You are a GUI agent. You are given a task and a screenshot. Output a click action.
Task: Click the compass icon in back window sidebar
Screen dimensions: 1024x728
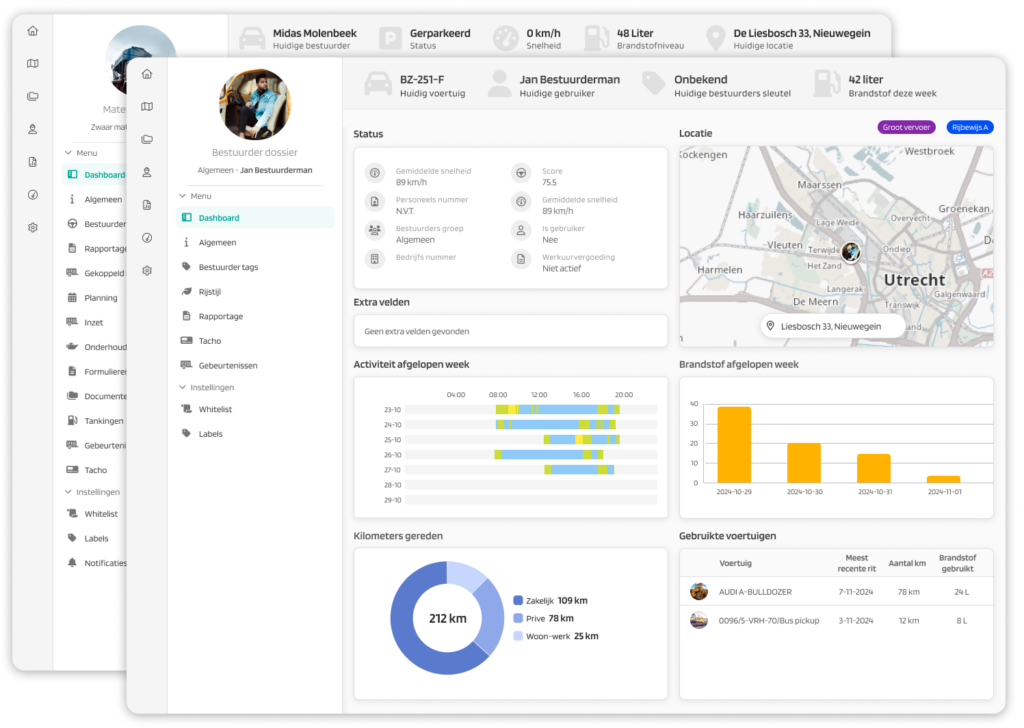33,195
